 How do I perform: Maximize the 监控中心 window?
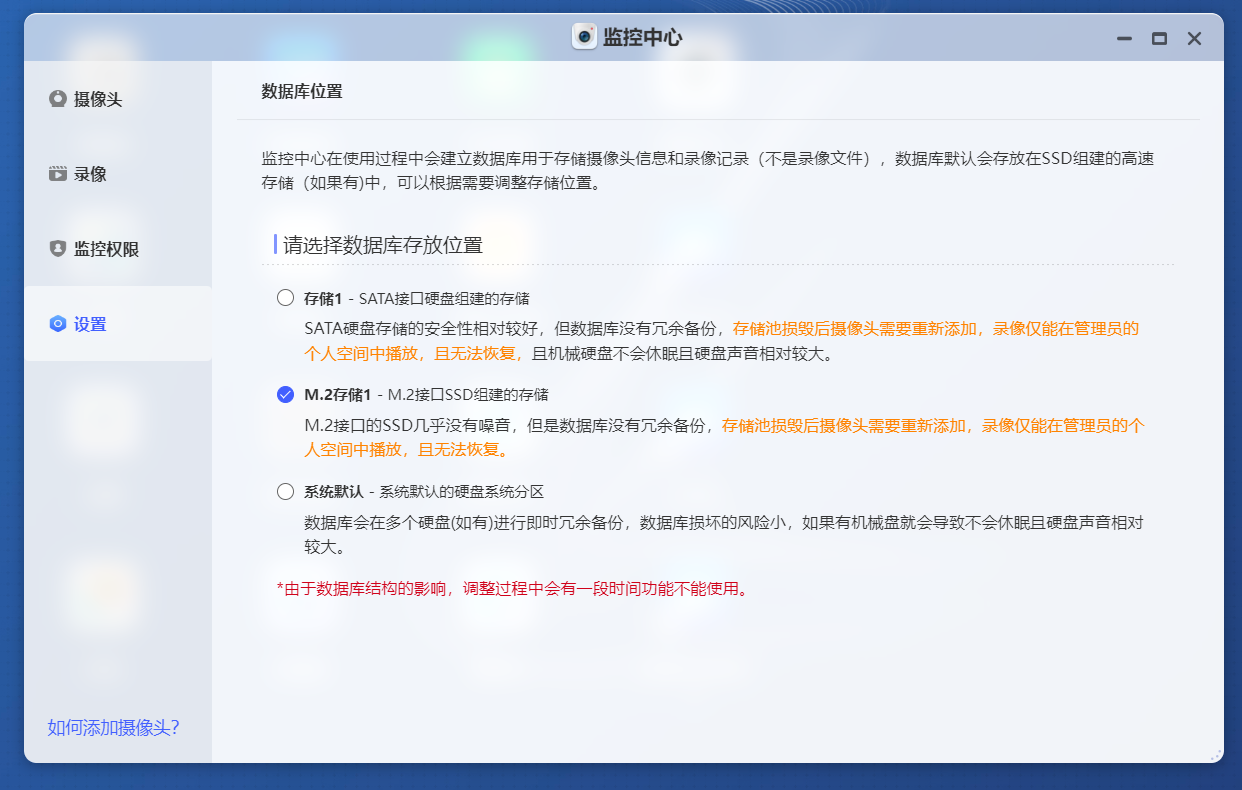[x=1159, y=38]
